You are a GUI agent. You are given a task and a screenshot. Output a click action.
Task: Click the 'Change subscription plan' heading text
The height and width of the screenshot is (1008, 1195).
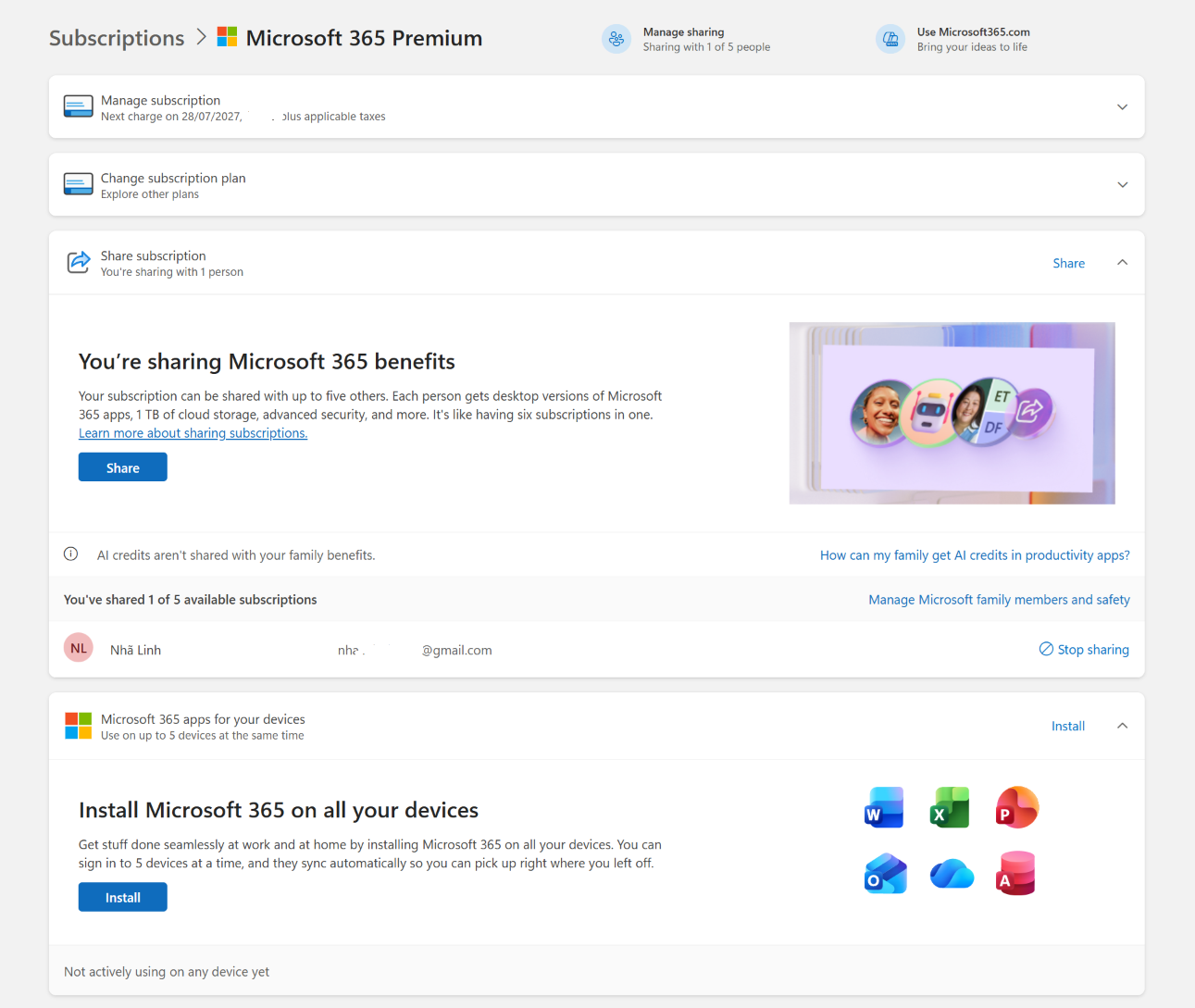click(173, 178)
